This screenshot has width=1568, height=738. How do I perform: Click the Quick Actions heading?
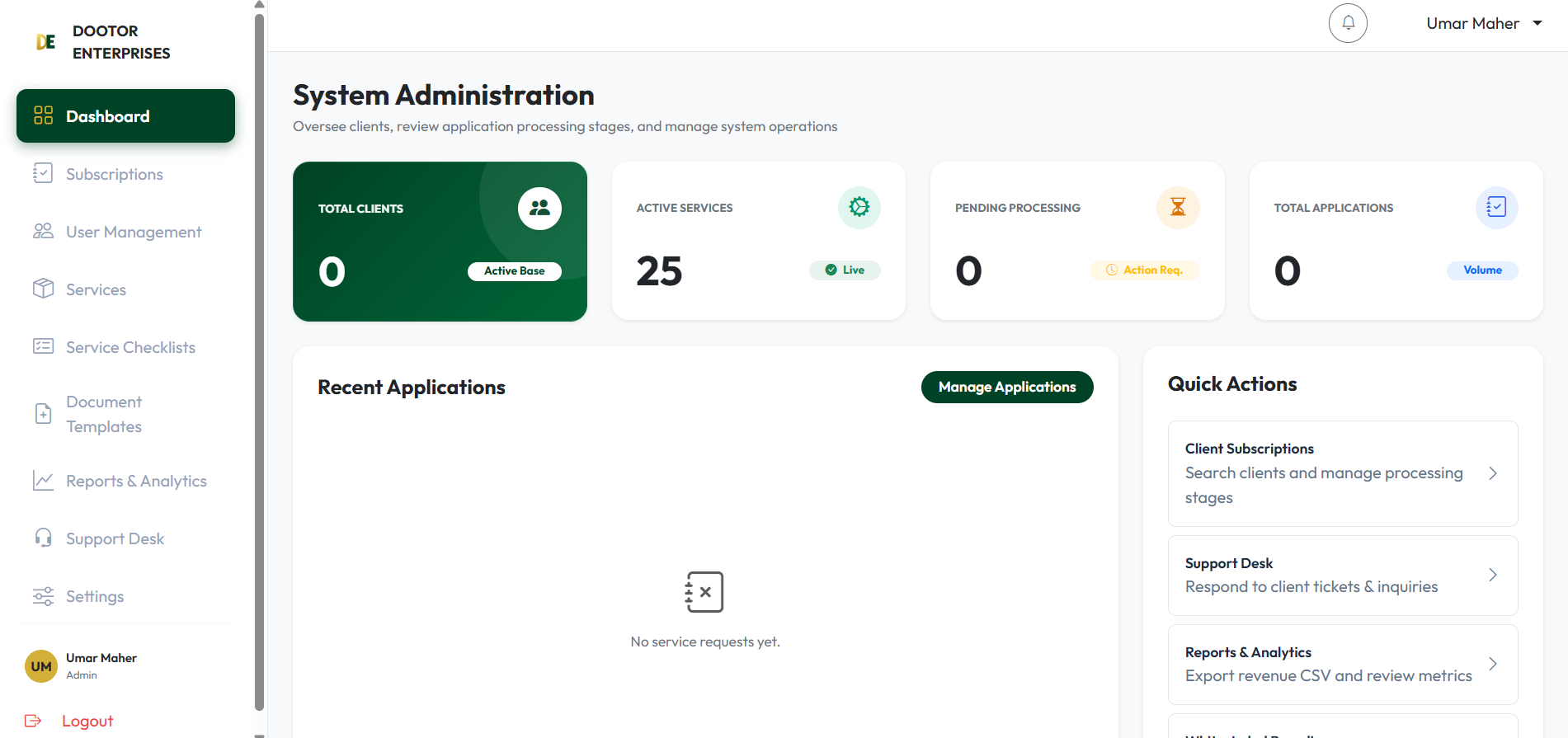1232,383
